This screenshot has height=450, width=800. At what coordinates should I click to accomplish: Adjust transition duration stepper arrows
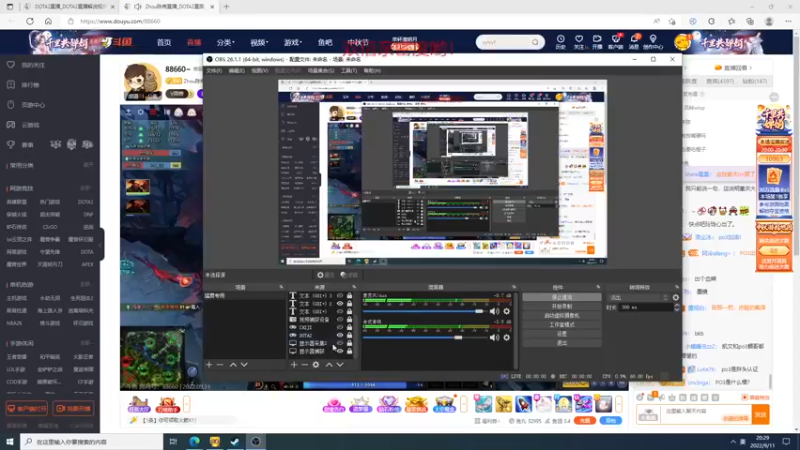[677, 307]
